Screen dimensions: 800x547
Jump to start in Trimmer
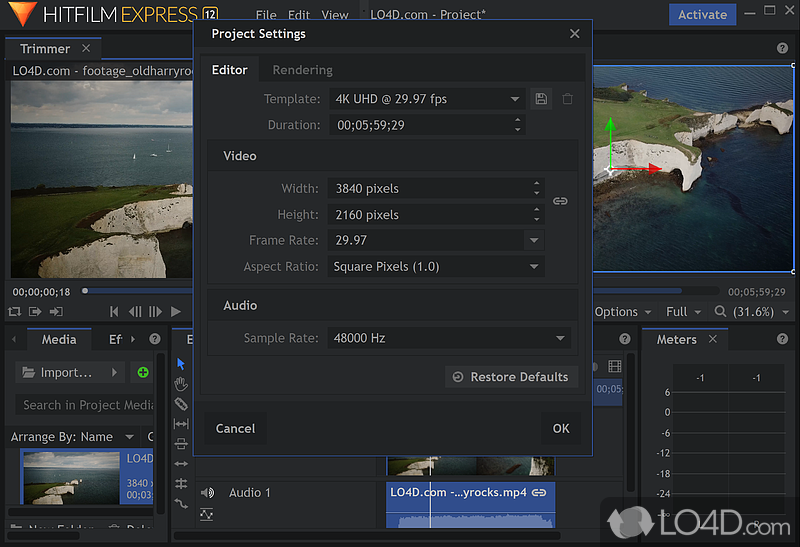tap(114, 311)
